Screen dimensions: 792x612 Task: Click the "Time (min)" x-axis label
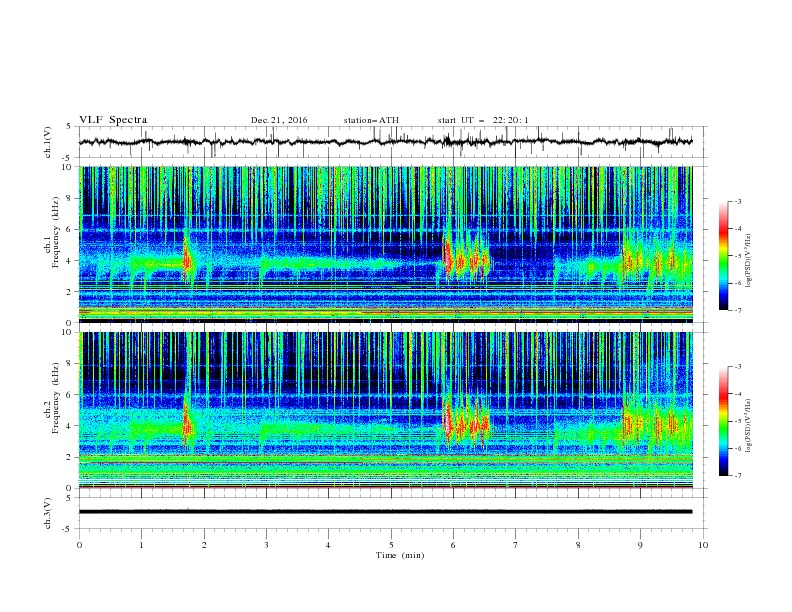tap(400, 555)
